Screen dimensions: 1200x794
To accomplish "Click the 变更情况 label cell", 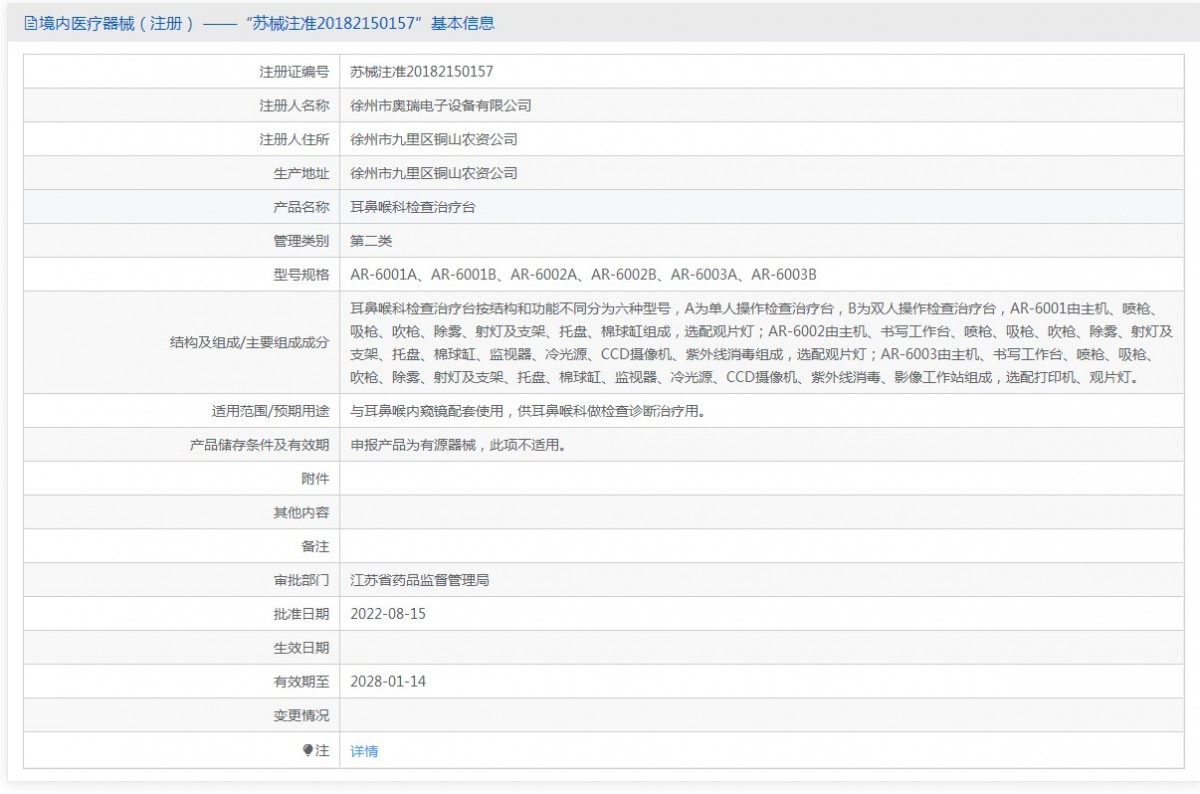I will [x=181, y=717].
